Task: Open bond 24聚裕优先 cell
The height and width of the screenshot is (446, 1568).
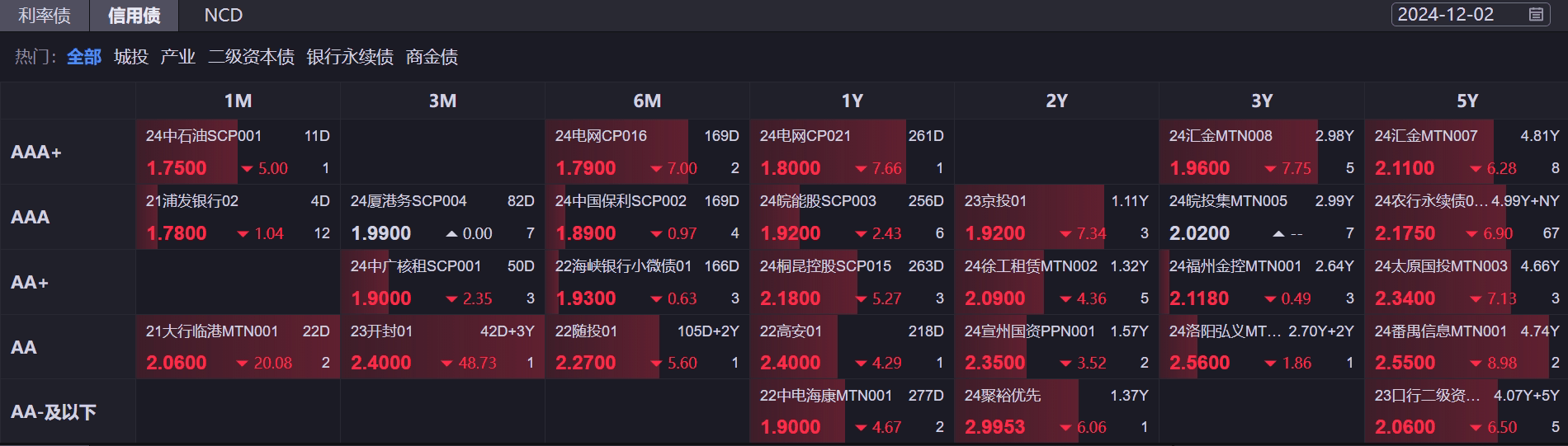Action: [1003, 396]
